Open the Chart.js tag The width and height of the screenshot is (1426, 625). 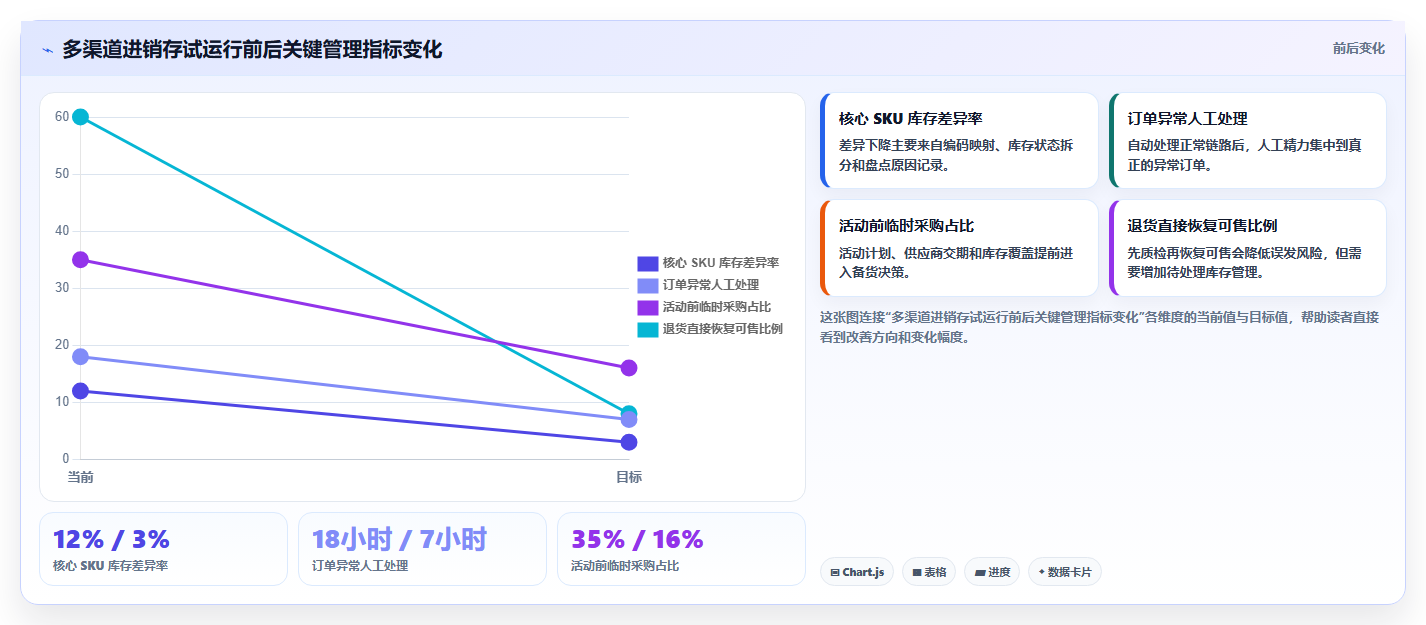pos(857,572)
